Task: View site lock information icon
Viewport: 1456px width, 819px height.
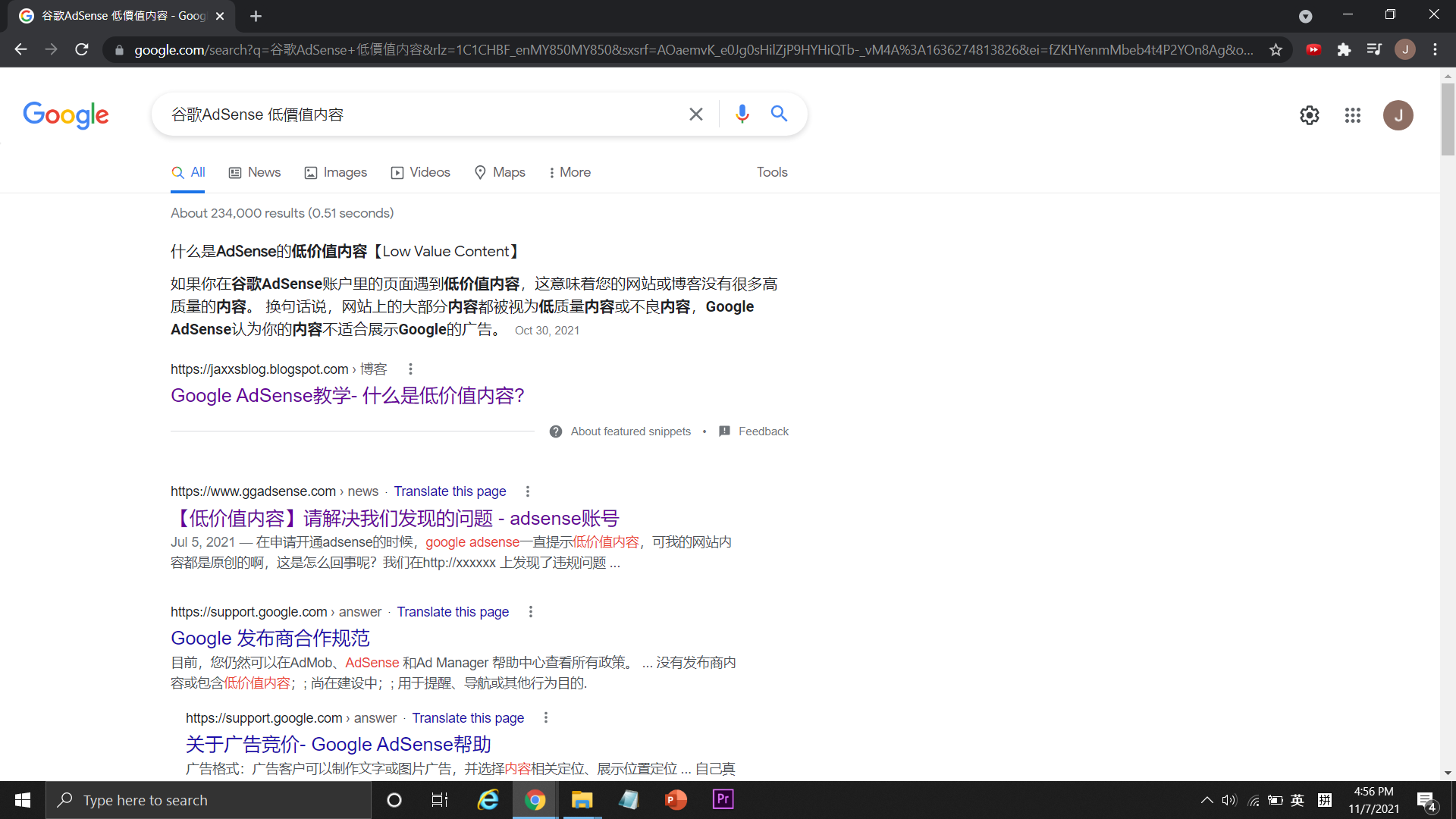Action: point(119,50)
